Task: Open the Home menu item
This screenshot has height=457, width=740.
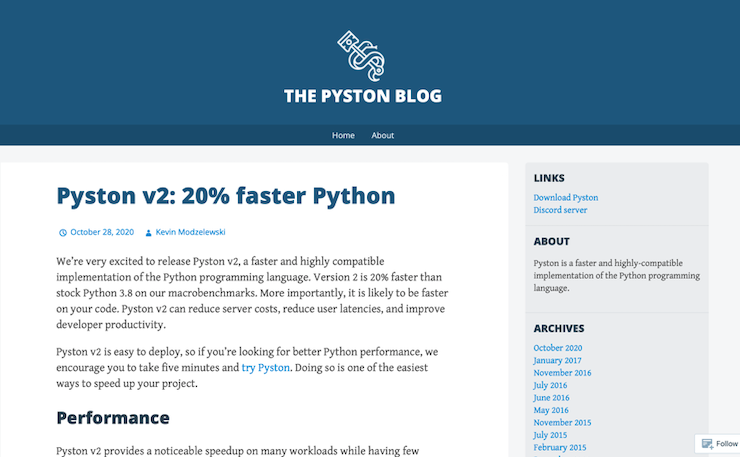Action: pos(343,135)
